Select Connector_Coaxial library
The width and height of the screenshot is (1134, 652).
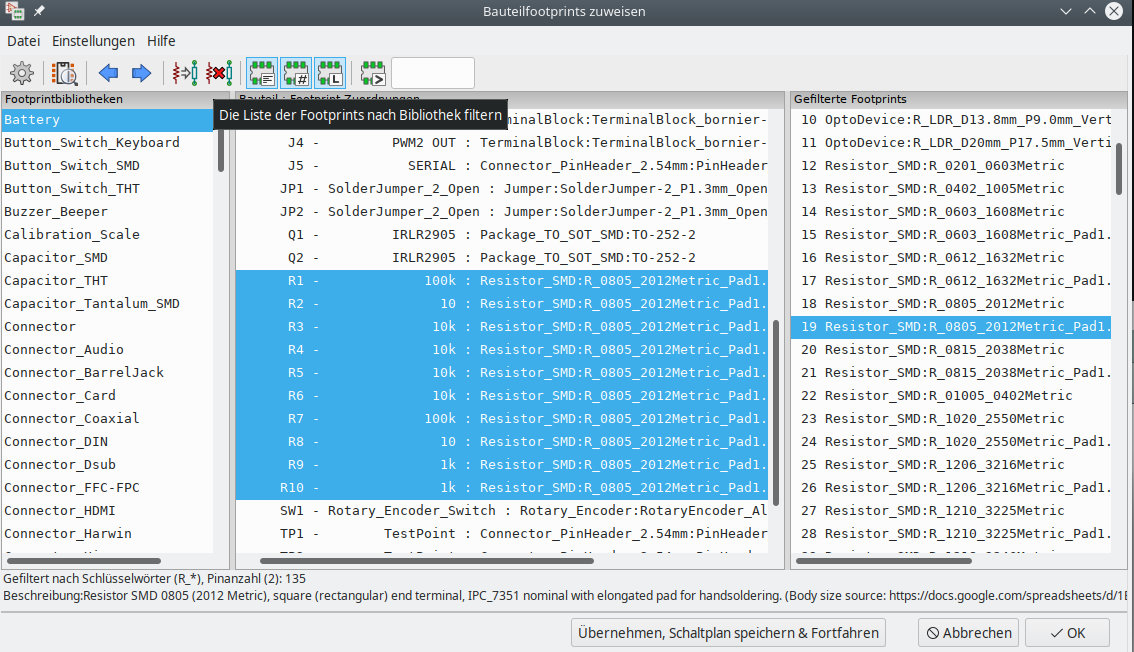107,419
